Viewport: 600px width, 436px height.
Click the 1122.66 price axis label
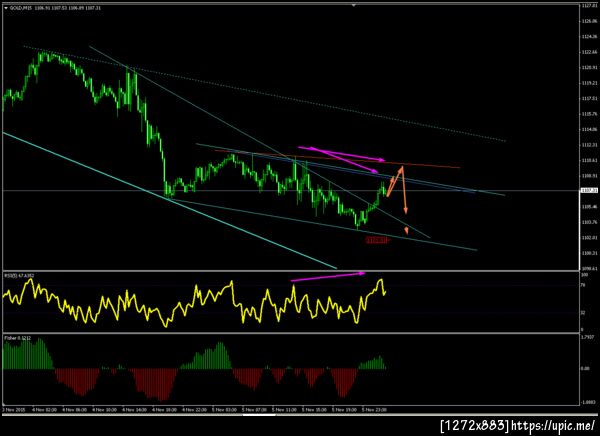point(589,52)
